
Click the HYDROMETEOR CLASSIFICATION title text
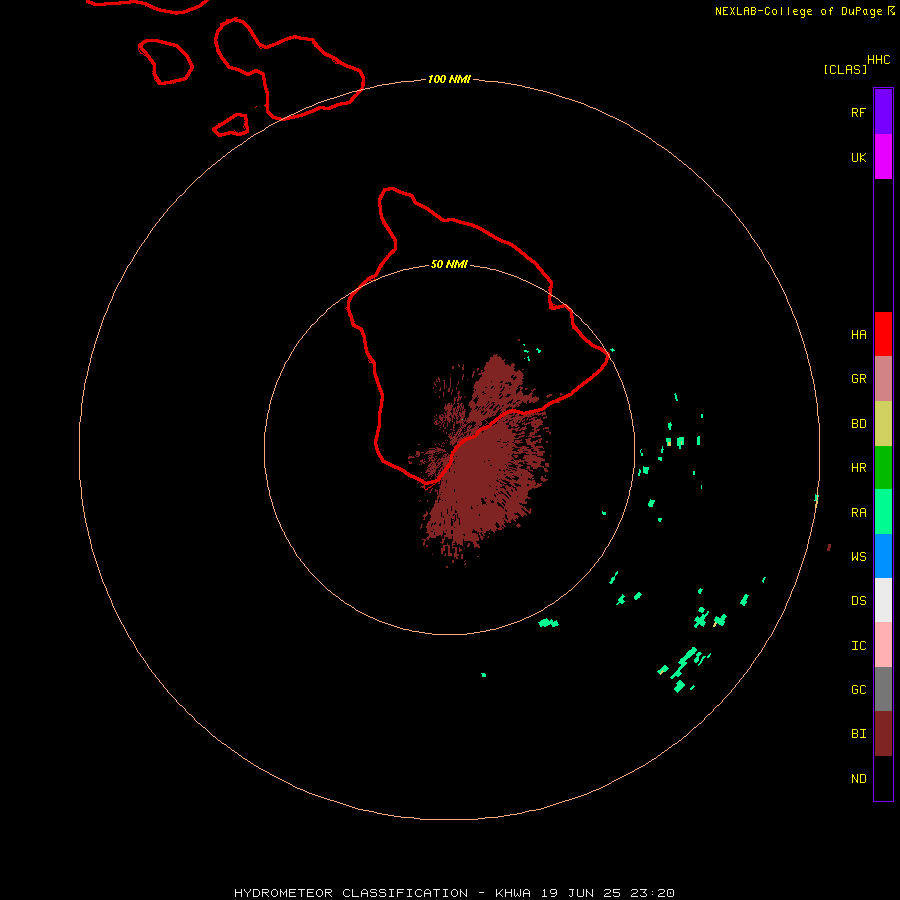(x=351, y=893)
